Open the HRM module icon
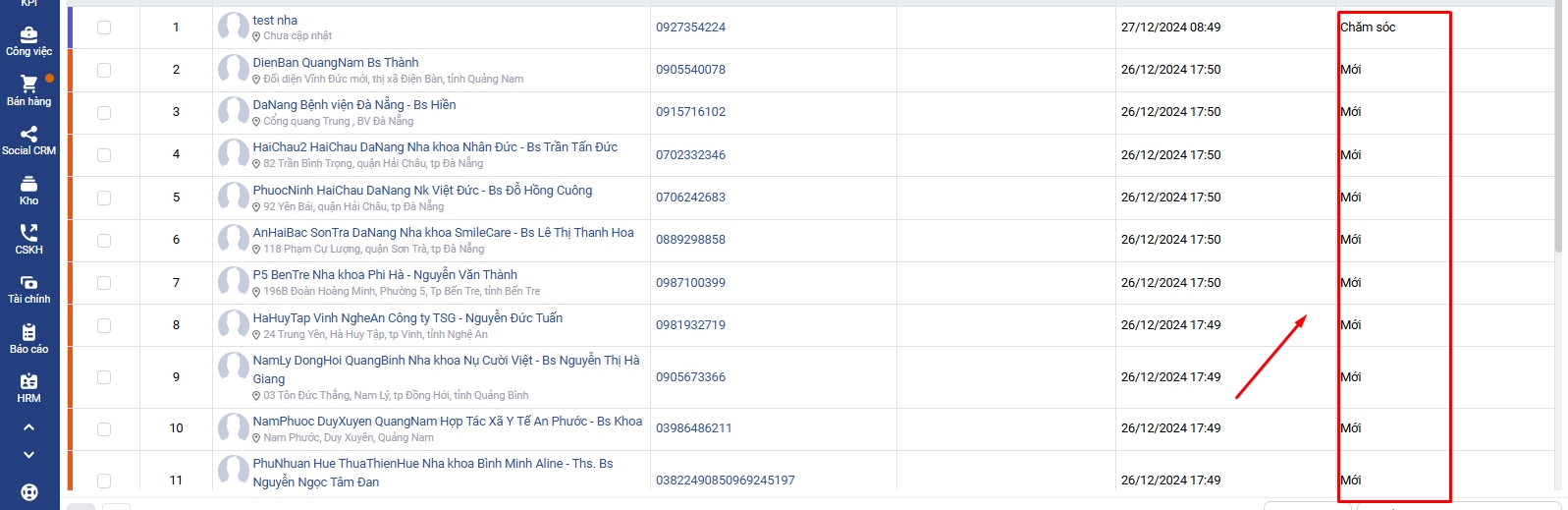 [x=29, y=388]
